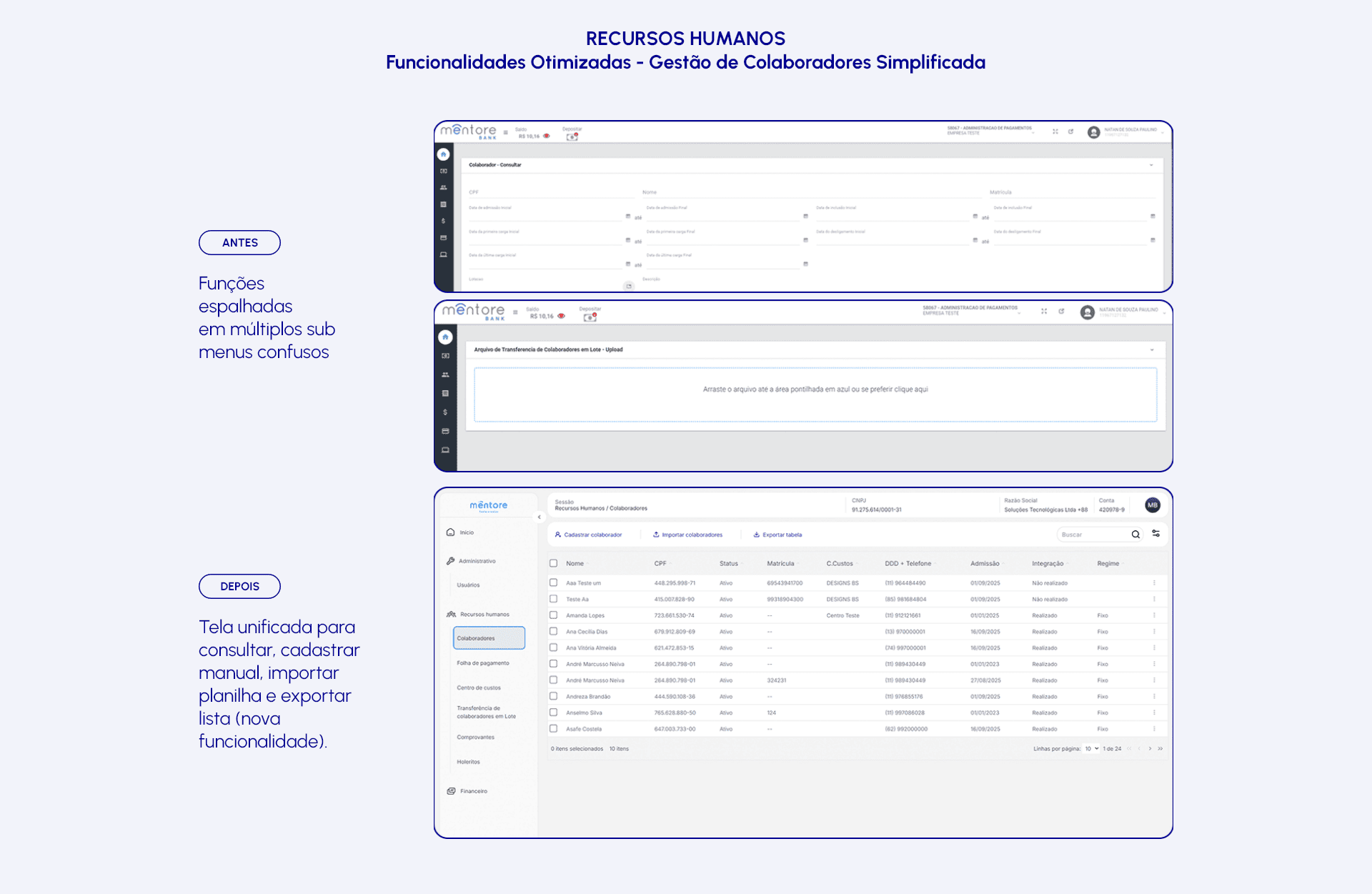Open Folha de pagamento sidebar item

tap(483, 663)
